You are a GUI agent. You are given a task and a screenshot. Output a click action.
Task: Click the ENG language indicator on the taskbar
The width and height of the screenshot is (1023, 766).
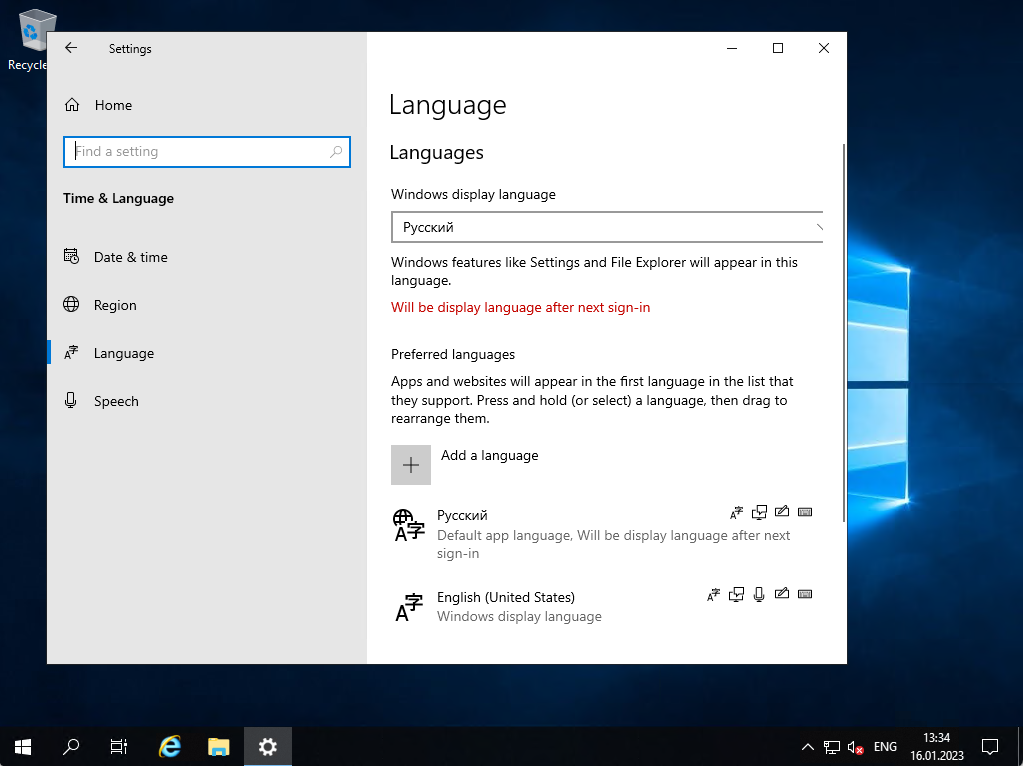[884, 746]
